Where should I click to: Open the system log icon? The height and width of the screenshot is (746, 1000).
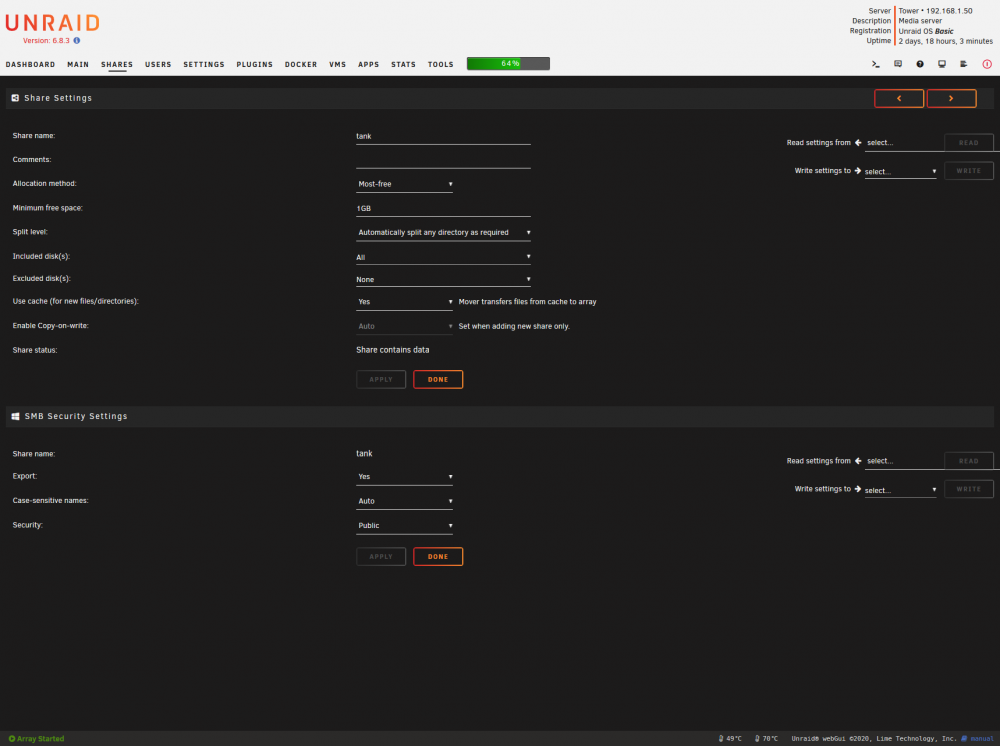pyautogui.click(x=964, y=64)
